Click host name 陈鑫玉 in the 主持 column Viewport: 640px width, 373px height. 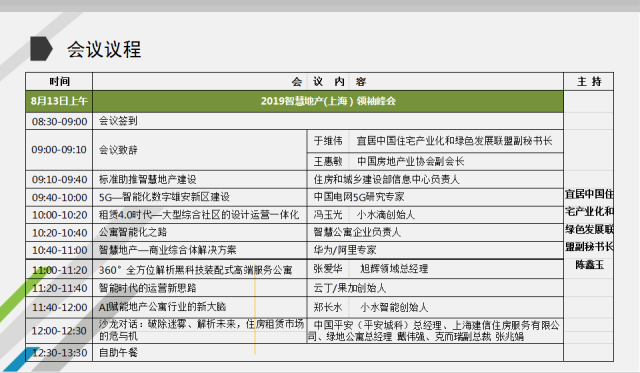[589, 265]
